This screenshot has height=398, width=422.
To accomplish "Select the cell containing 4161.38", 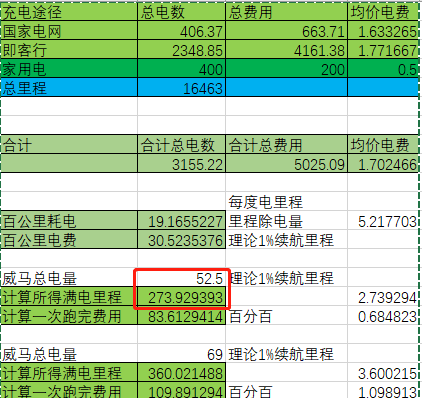I will [x=286, y=50].
